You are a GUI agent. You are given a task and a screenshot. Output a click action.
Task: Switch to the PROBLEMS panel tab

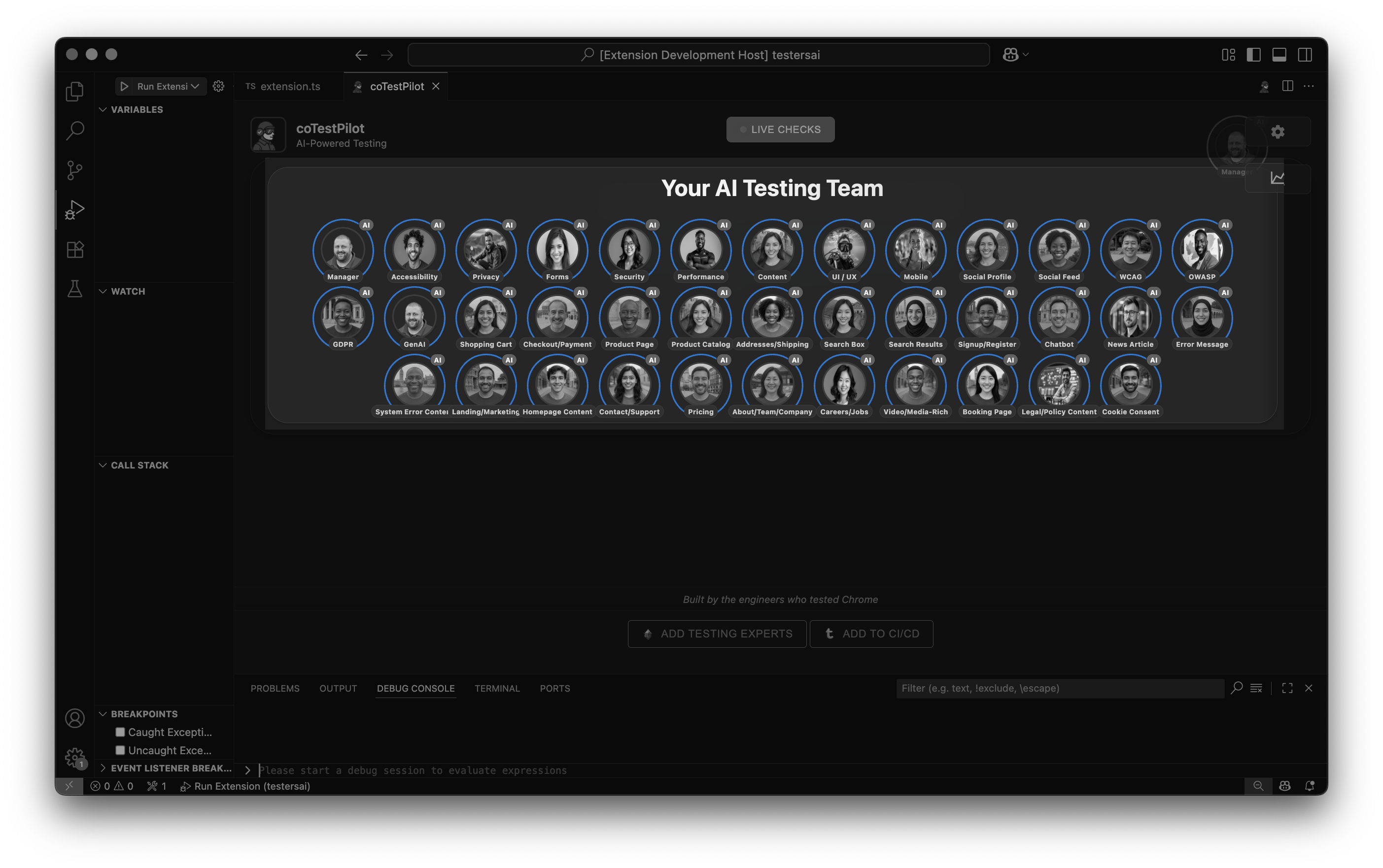(275, 688)
